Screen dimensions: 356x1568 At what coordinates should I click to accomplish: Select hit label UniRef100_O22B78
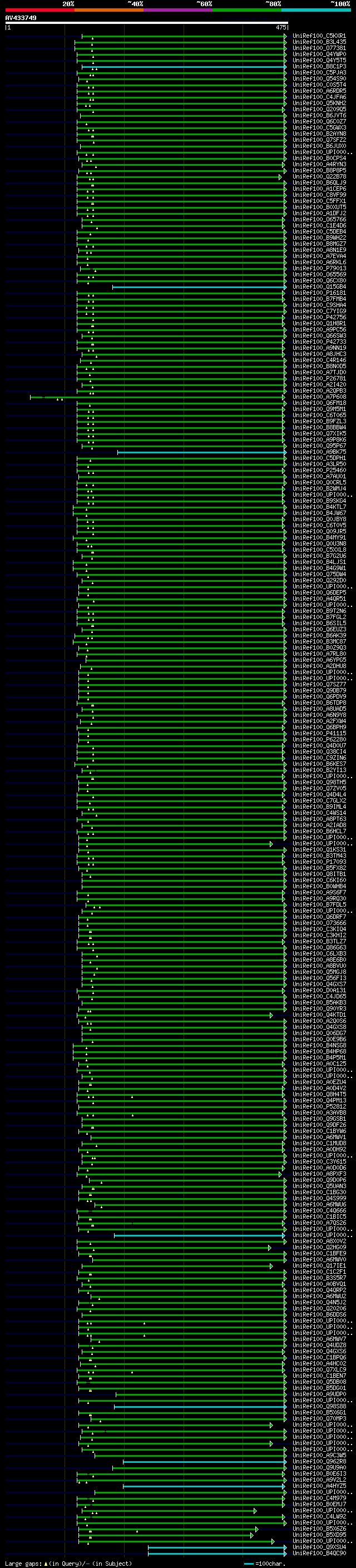click(319, 176)
